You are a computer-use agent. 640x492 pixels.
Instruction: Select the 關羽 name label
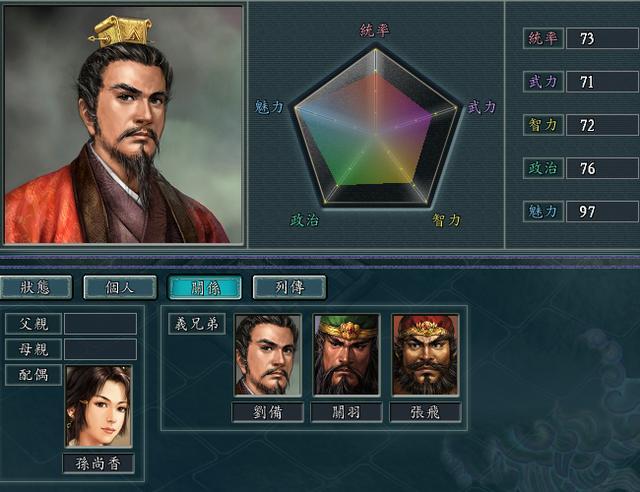click(x=347, y=412)
